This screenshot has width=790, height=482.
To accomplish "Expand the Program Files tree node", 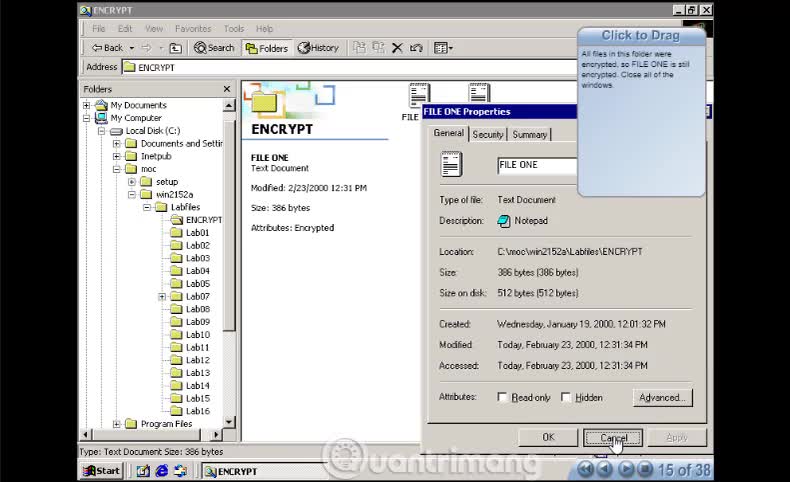I will tap(117, 424).
